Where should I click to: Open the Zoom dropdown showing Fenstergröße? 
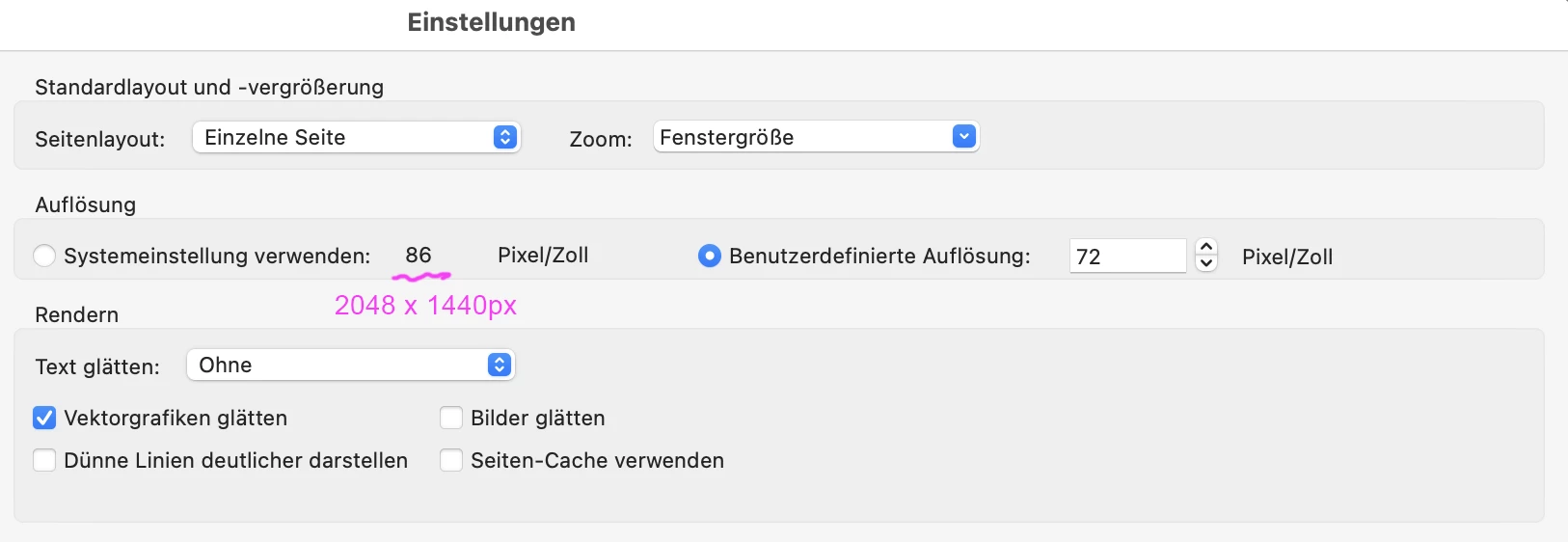[x=816, y=137]
